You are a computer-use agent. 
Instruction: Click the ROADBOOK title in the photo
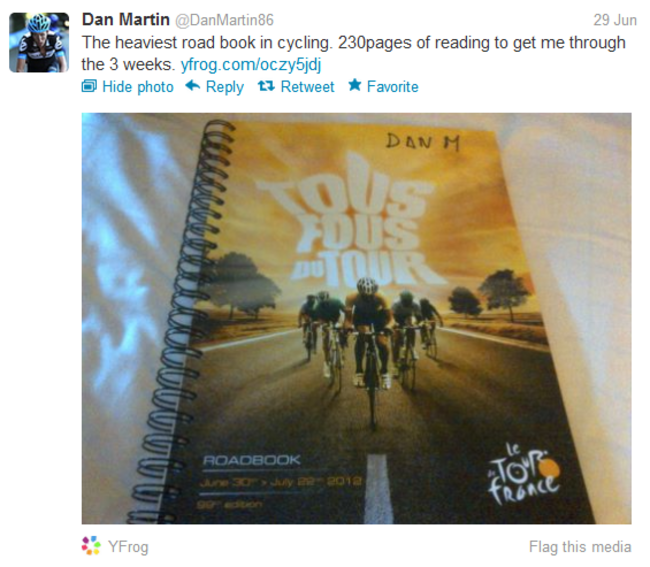(252, 460)
